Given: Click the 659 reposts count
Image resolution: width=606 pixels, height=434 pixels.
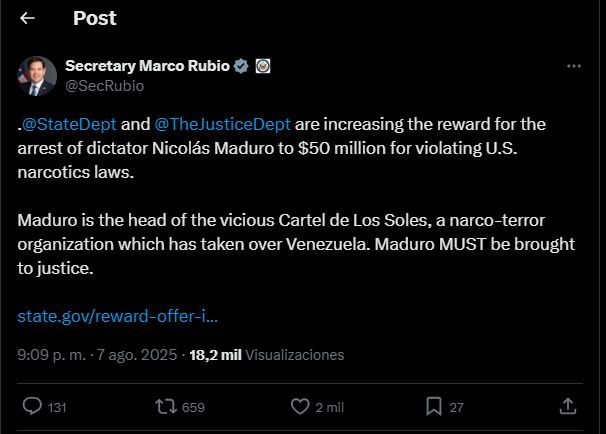Looking at the screenshot, I should point(193,407).
